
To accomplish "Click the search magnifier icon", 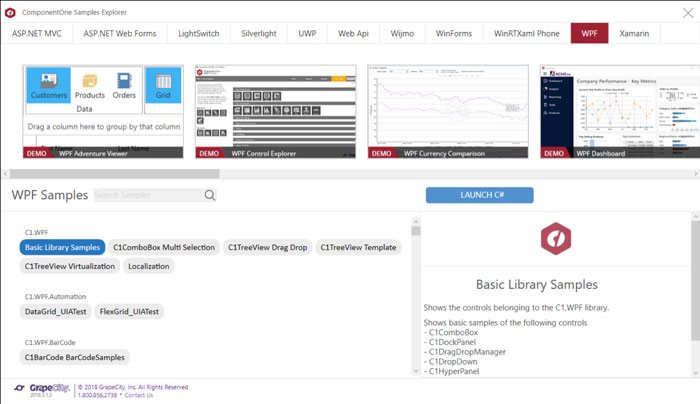I will [210, 195].
